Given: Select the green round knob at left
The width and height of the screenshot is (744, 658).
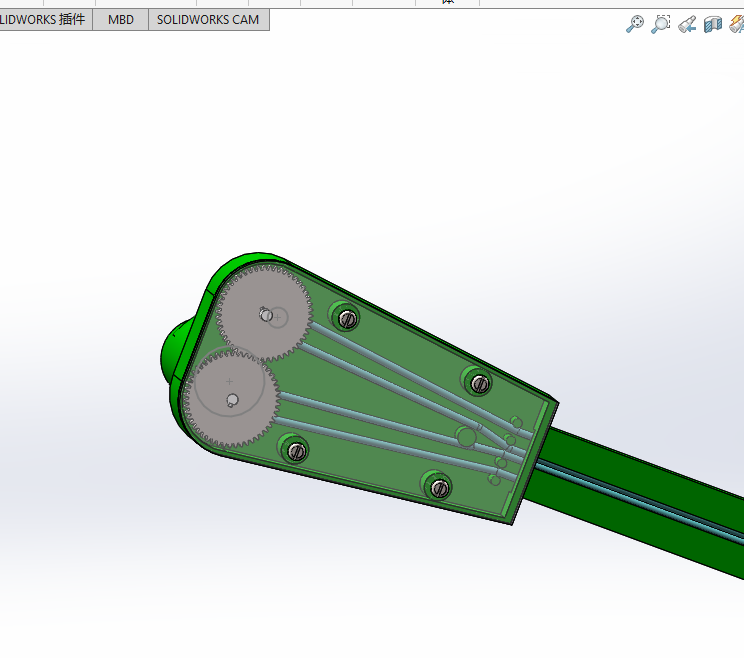Looking at the screenshot, I should tap(176, 351).
